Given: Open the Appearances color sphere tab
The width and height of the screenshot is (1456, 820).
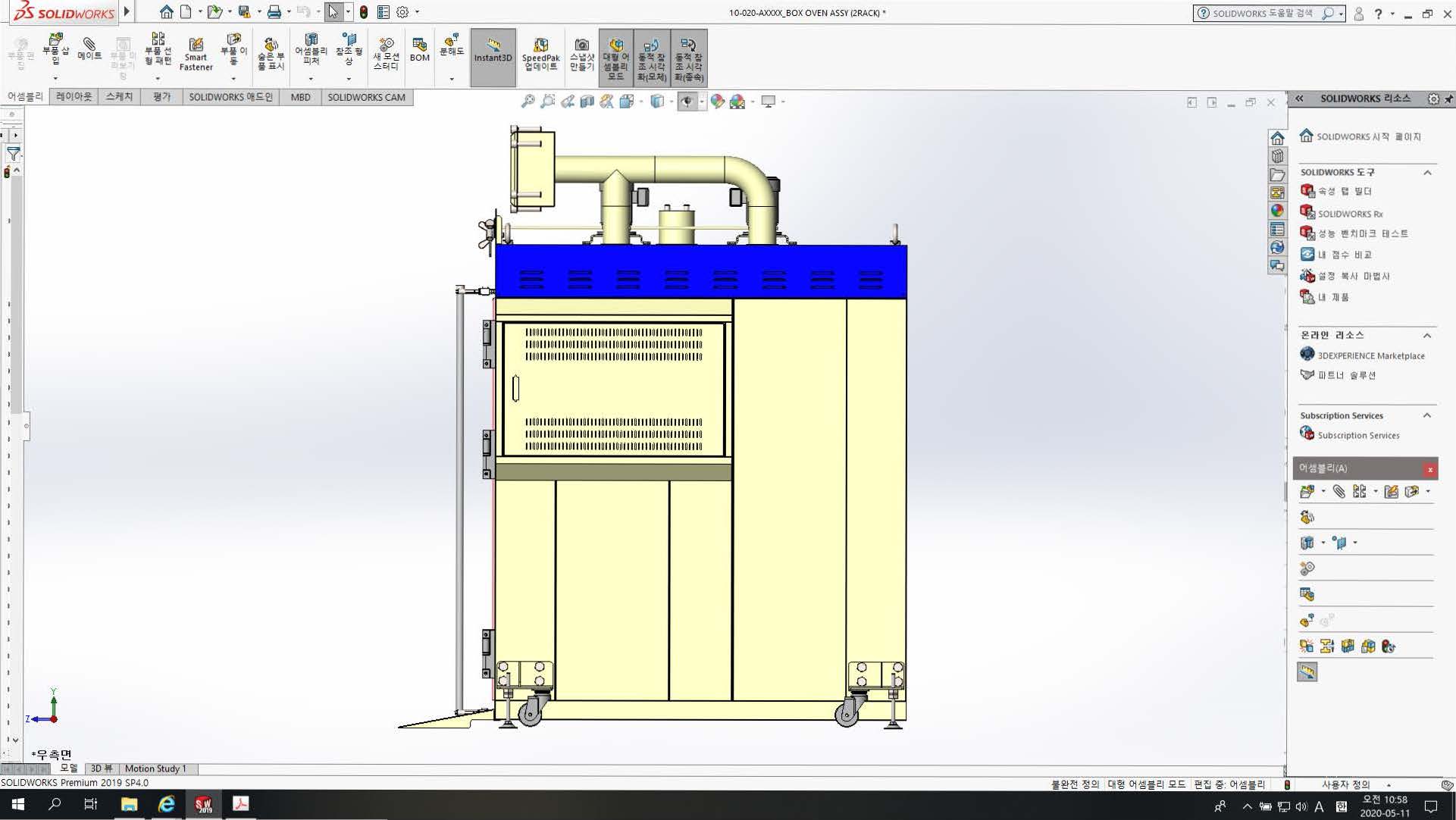Looking at the screenshot, I should click(x=1277, y=211).
